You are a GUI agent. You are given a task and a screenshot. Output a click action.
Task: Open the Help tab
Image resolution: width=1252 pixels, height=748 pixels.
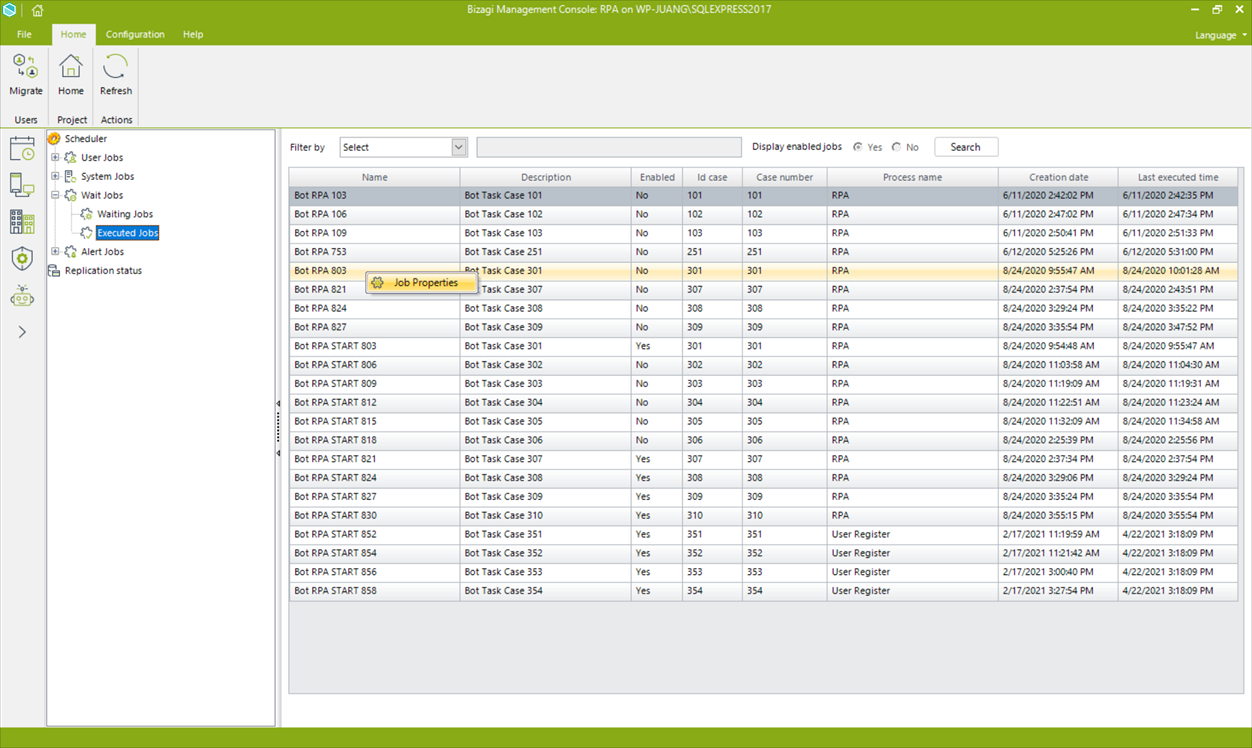pos(193,34)
